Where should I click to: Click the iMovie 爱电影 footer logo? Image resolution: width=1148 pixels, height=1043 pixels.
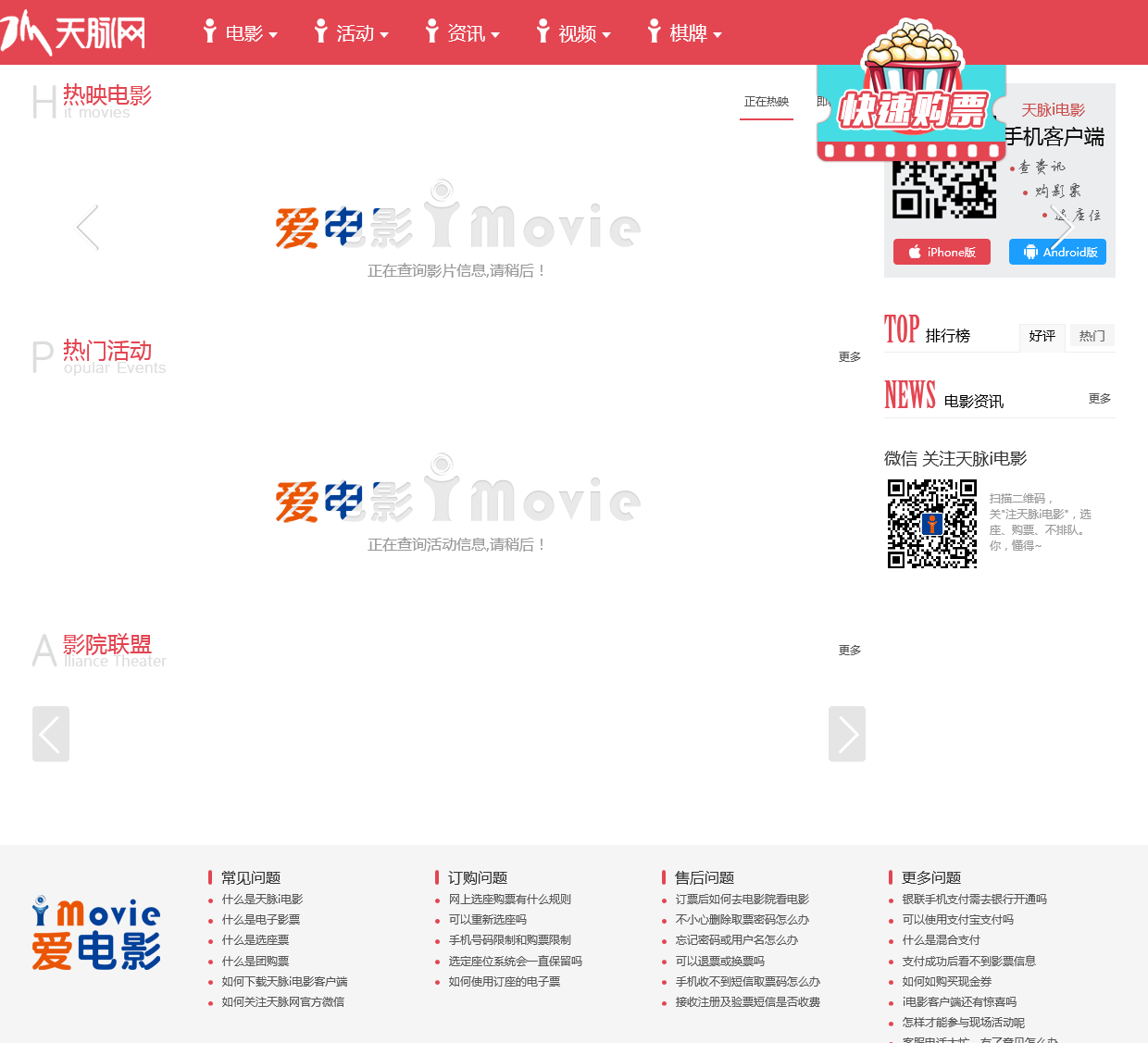96,933
